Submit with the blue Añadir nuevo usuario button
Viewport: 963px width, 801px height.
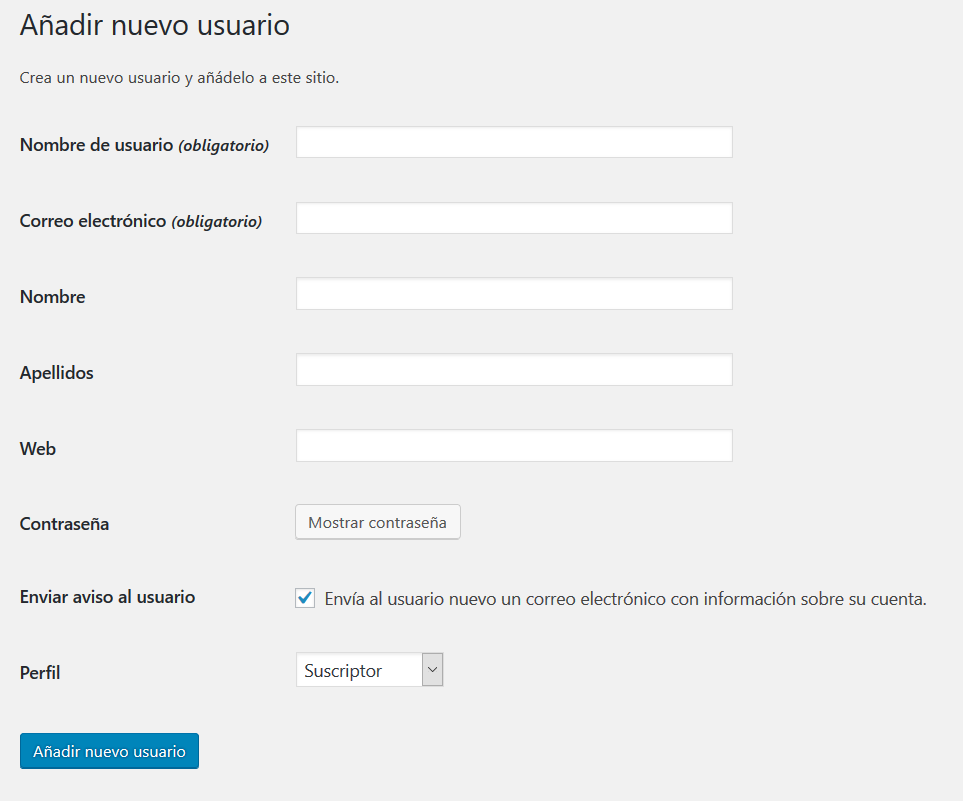pyautogui.click(x=109, y=752)
